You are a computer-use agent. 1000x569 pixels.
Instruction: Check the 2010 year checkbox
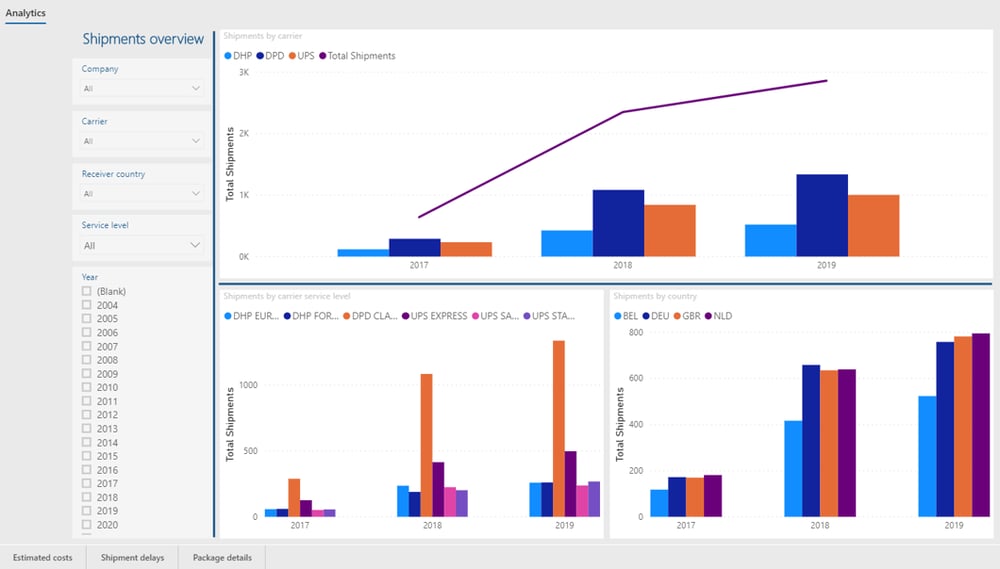[x=87, y=387]
